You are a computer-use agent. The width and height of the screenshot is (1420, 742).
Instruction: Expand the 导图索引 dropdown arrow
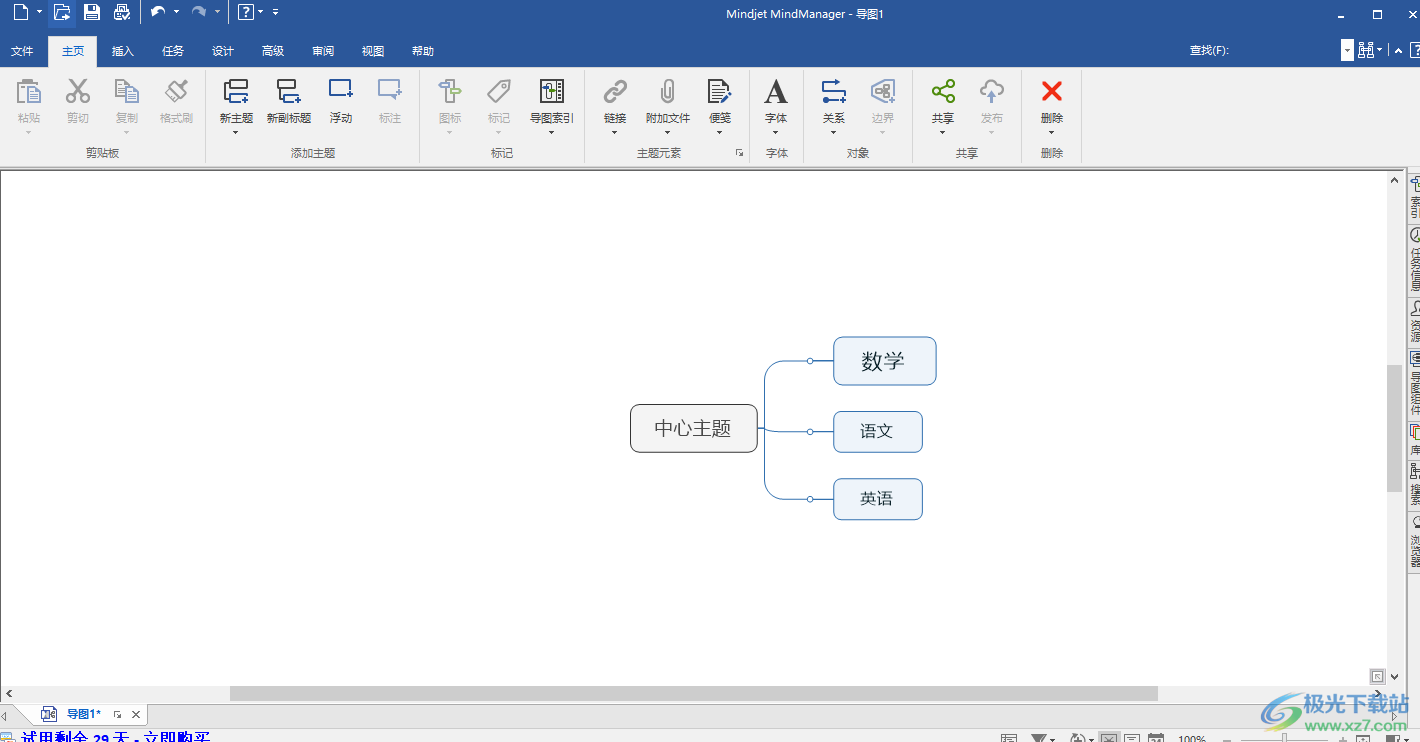pyautogui.click(x=552, y=133)
